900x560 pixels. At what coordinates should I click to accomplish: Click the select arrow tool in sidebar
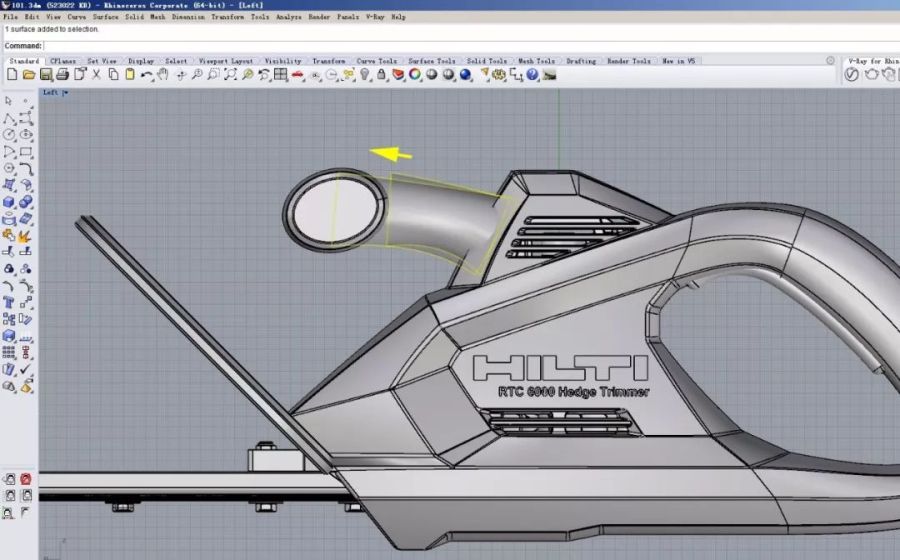pos(9,101)
